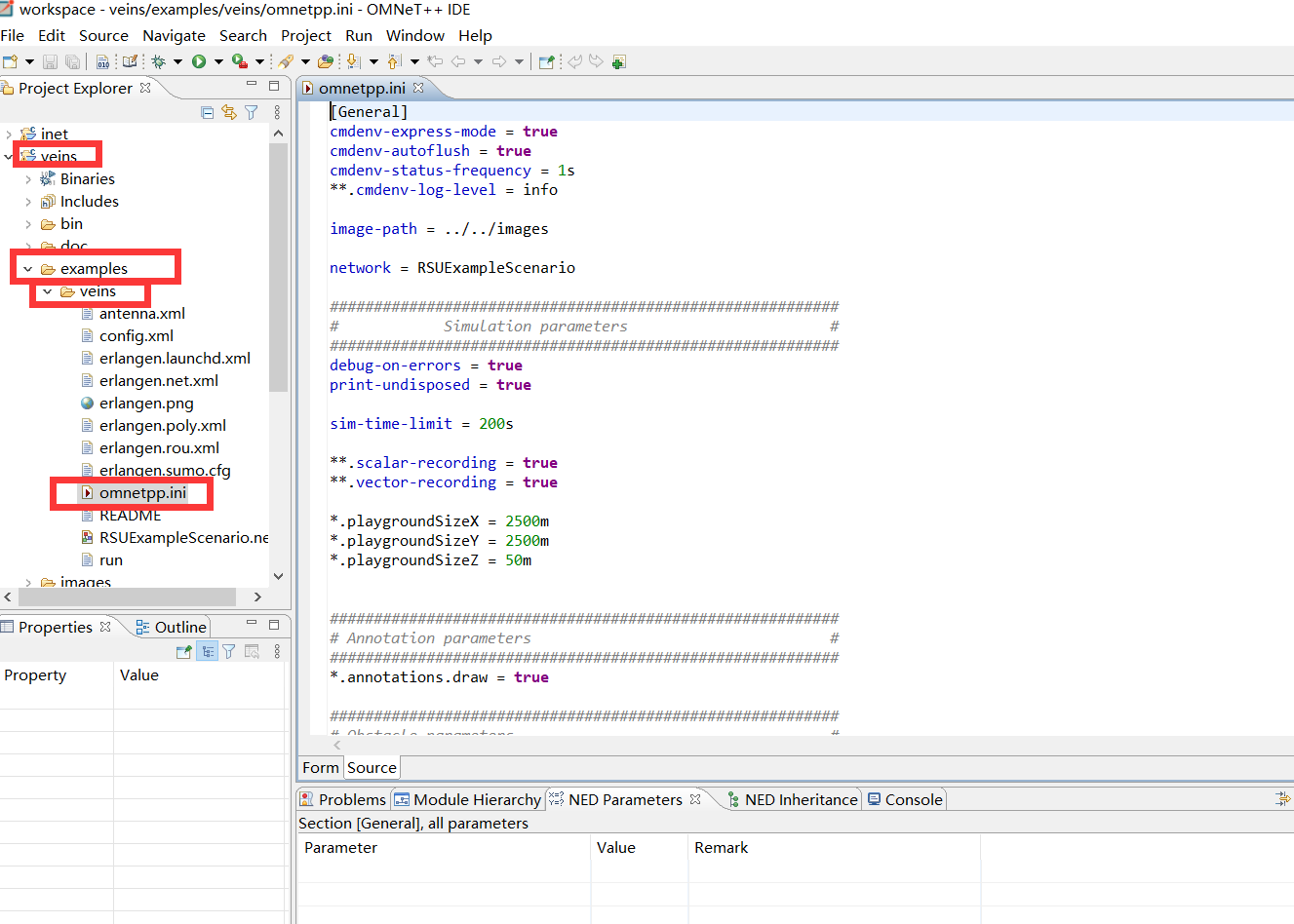Viewport: 1294px width, 924px height.
Task: Open the Project menu
Action: [x=305, y=35]
